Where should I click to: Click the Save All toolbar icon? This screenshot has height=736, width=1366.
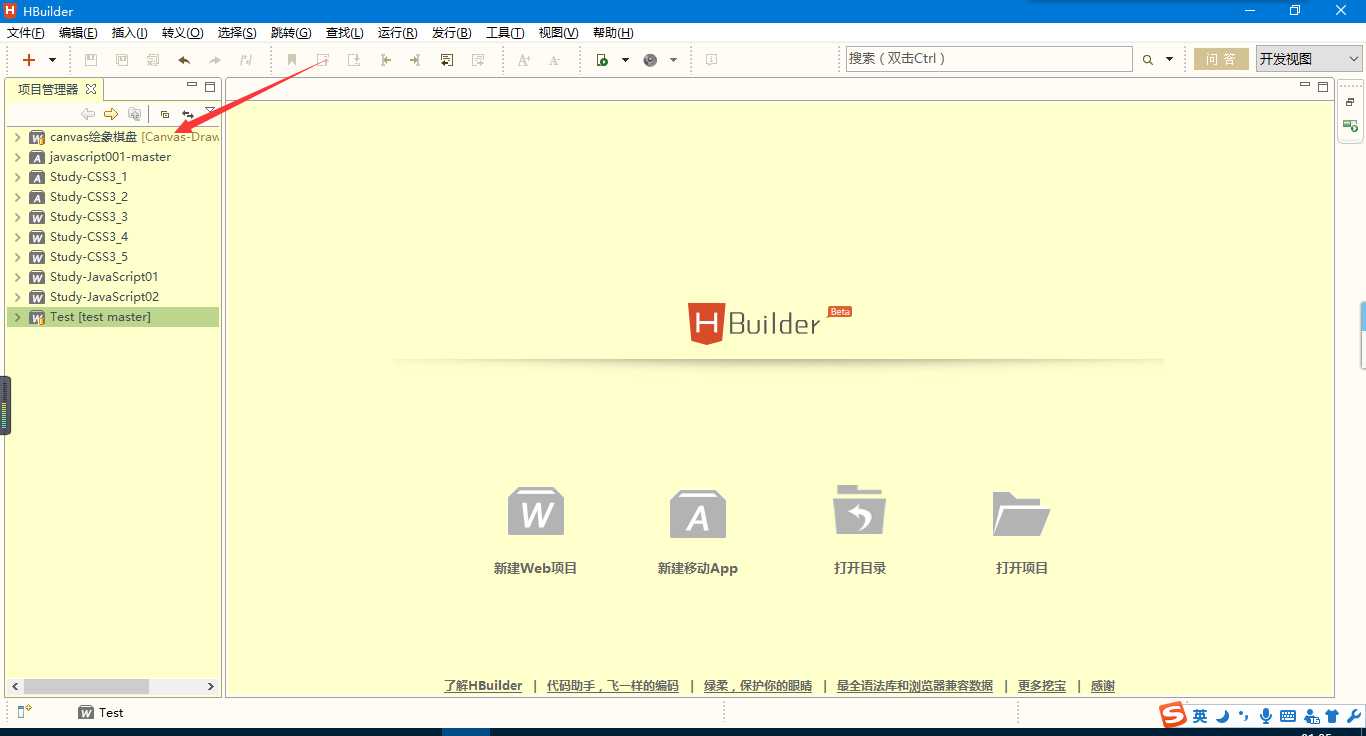click(153, 60)
